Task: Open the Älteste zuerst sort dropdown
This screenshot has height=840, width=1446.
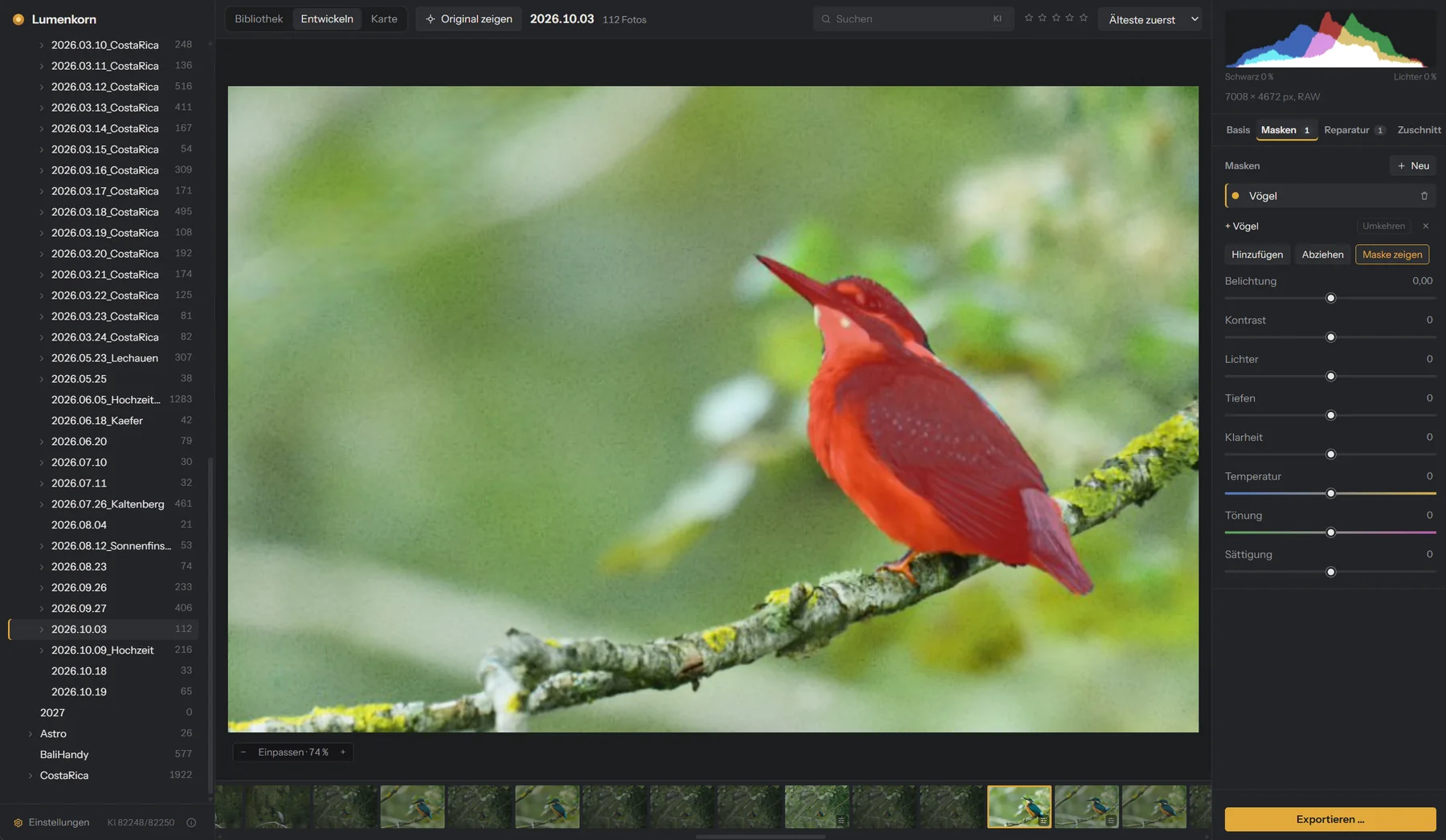Action: pos(1150,19)
